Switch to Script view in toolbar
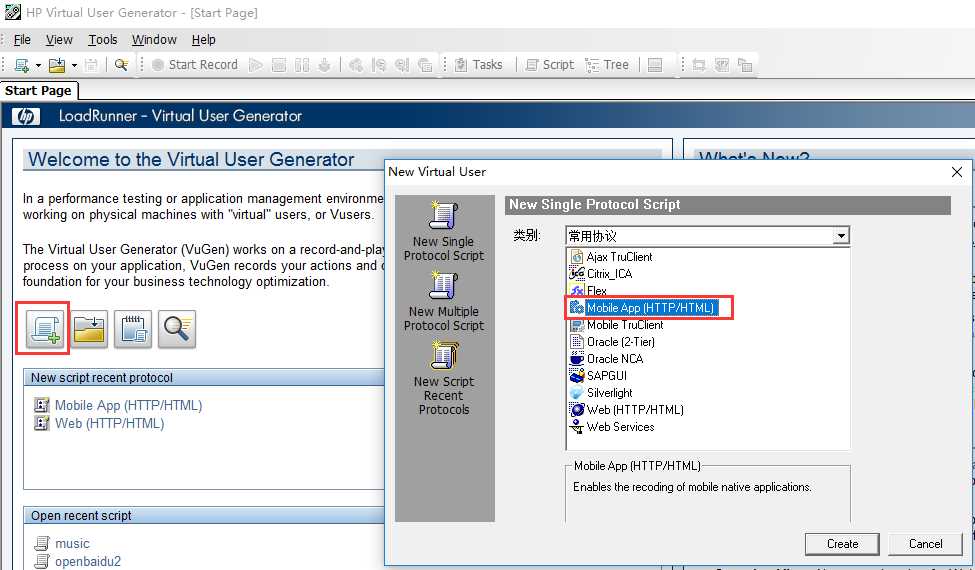The height and width of the screenshot is (570, 975). coord(550,65)
